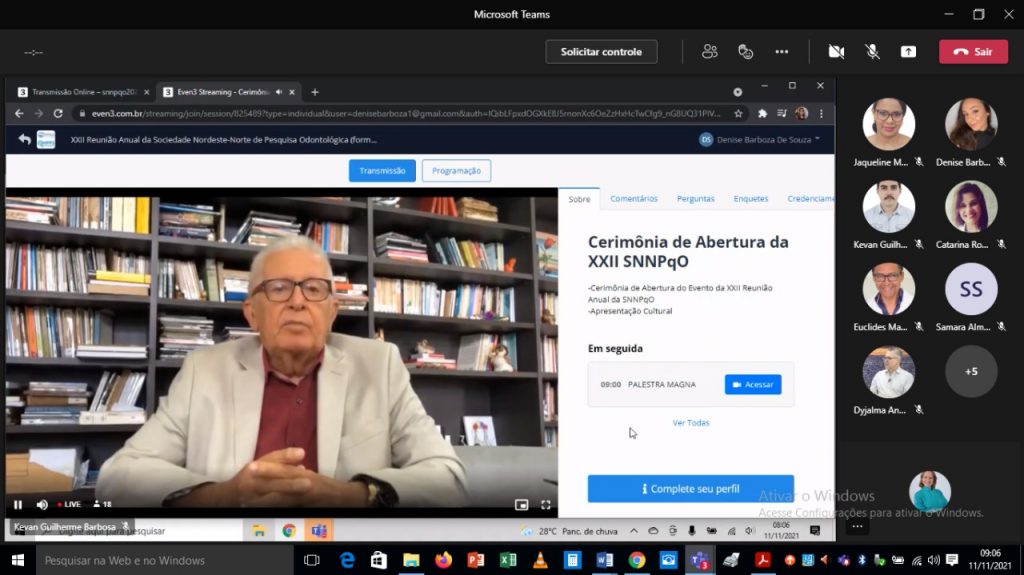Select Euclides Ma. participant avatar
Image resolution: width=1024 pixels, height=575 pixels.
coord(888,289)
